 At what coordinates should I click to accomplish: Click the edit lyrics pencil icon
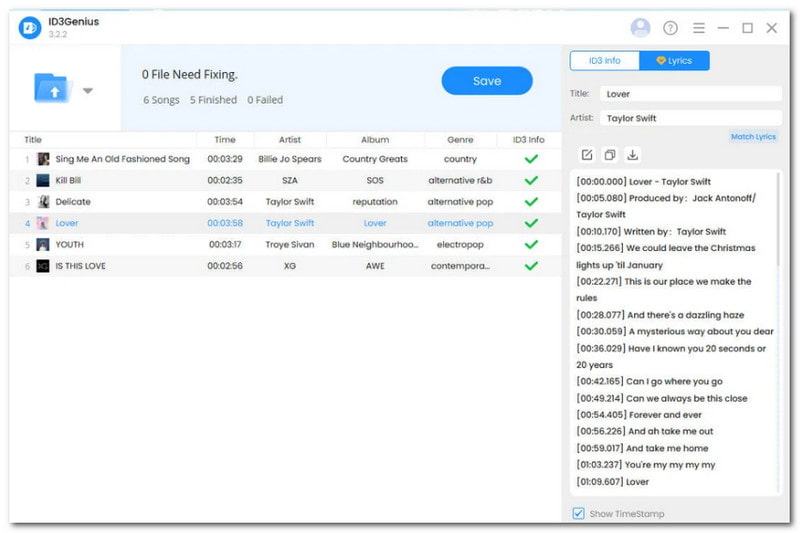pyautogui.click(x=587, y=155)
